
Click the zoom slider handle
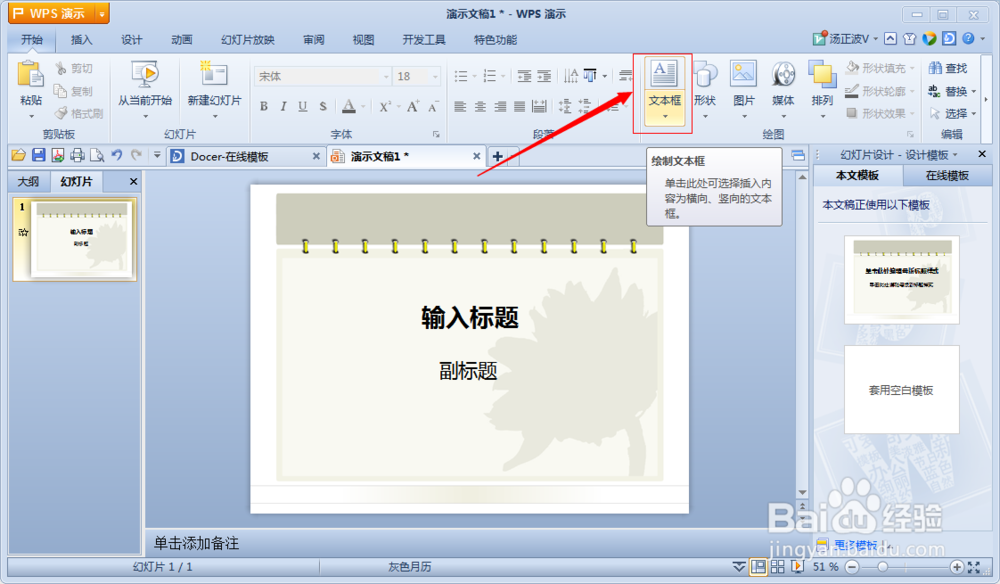(x=883, y=567)
